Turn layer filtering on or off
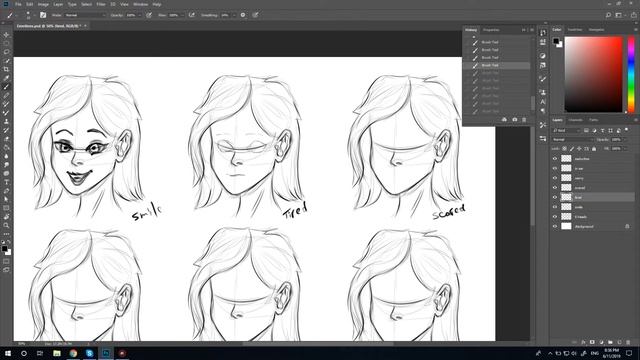The width and height of the screenshot is (640, 360). point(627,130)
